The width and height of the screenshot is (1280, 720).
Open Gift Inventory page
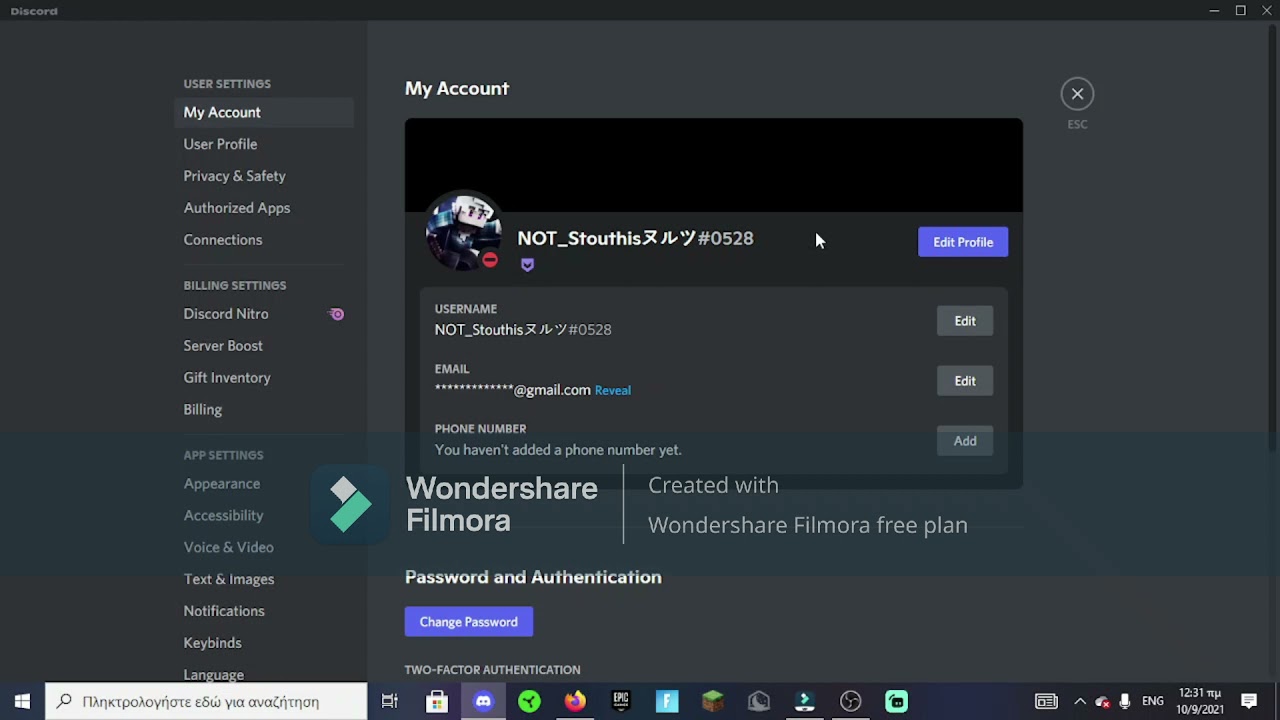click(x=264, y=378)
